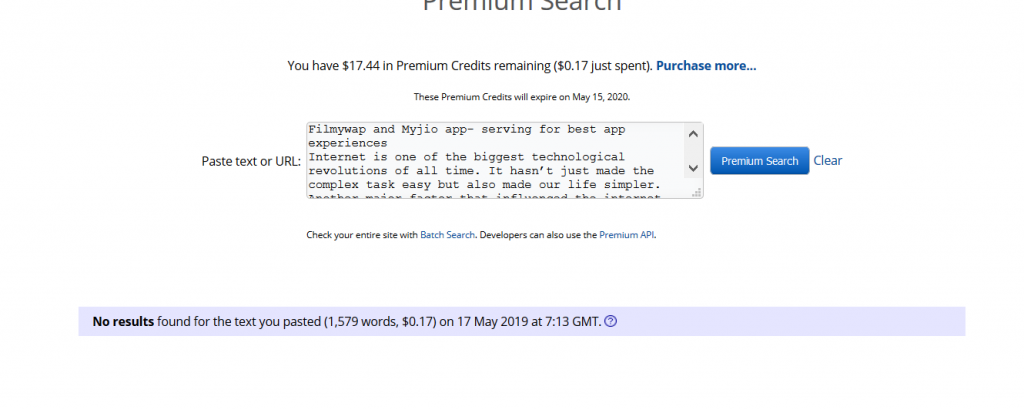Click the blue Premium Search button
This screenshot has width=1024, height=410.
pyautogui.click(x=760, y=161)
